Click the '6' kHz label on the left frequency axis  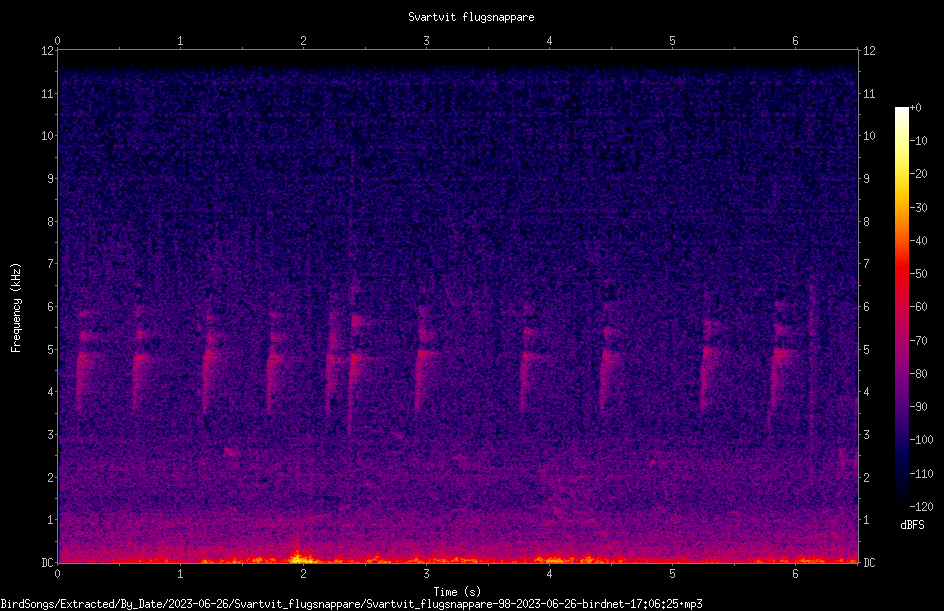(x=51, y=307)
